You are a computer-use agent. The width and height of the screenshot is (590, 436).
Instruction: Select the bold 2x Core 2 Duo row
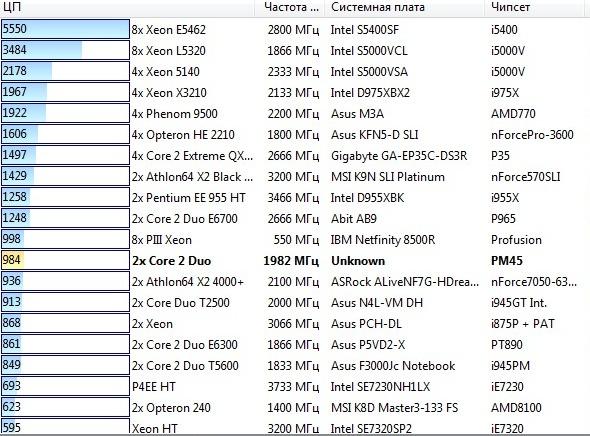tap(295, 261)
